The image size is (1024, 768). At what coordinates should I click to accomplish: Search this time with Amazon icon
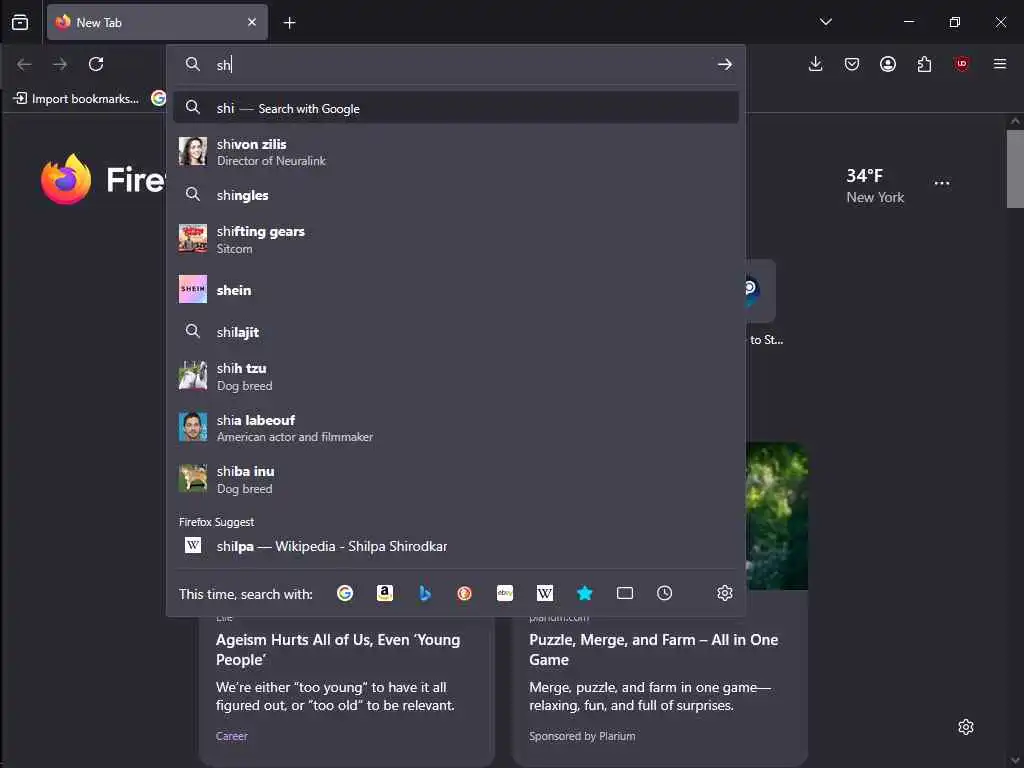click(385, 593)
